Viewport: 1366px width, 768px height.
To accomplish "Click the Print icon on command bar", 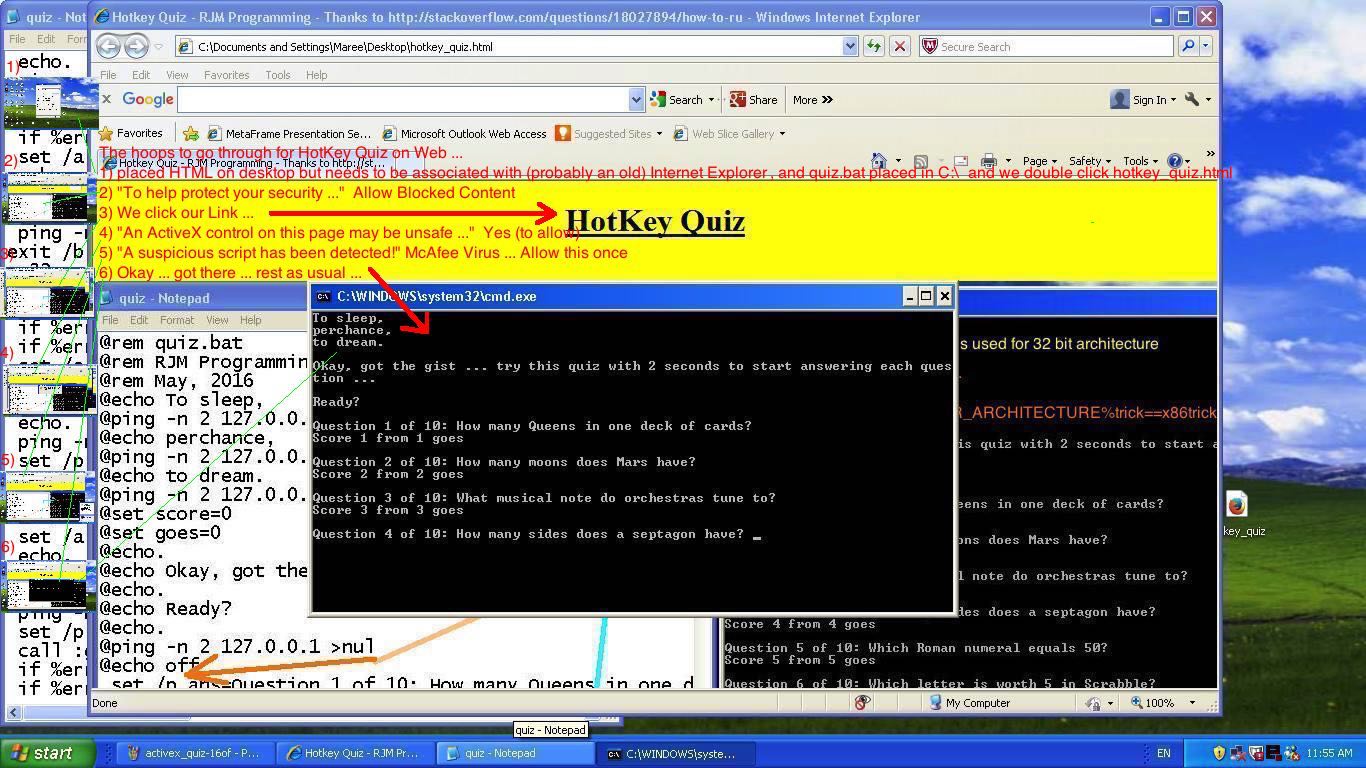I will click(x=988, y=160).
